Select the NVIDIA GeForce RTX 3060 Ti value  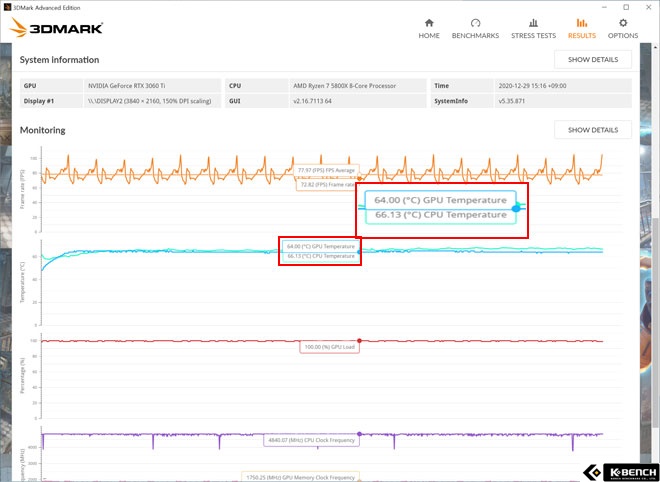[126, 86]
